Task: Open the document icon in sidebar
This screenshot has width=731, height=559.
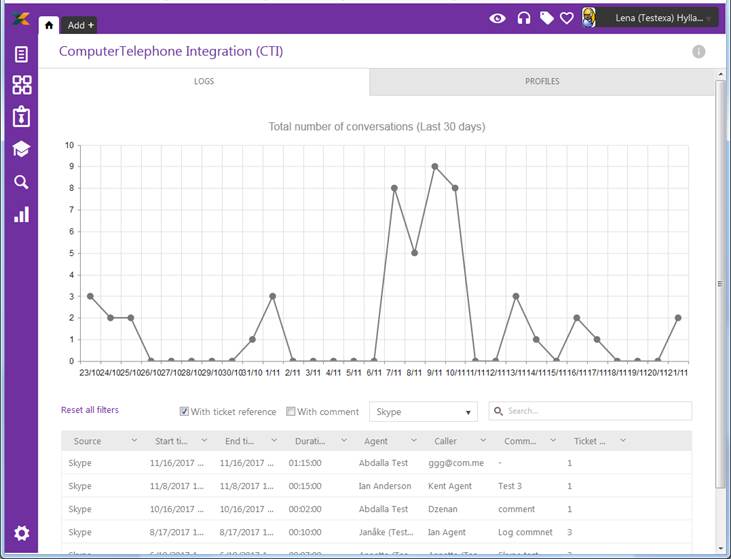Action: pos(21,55)
